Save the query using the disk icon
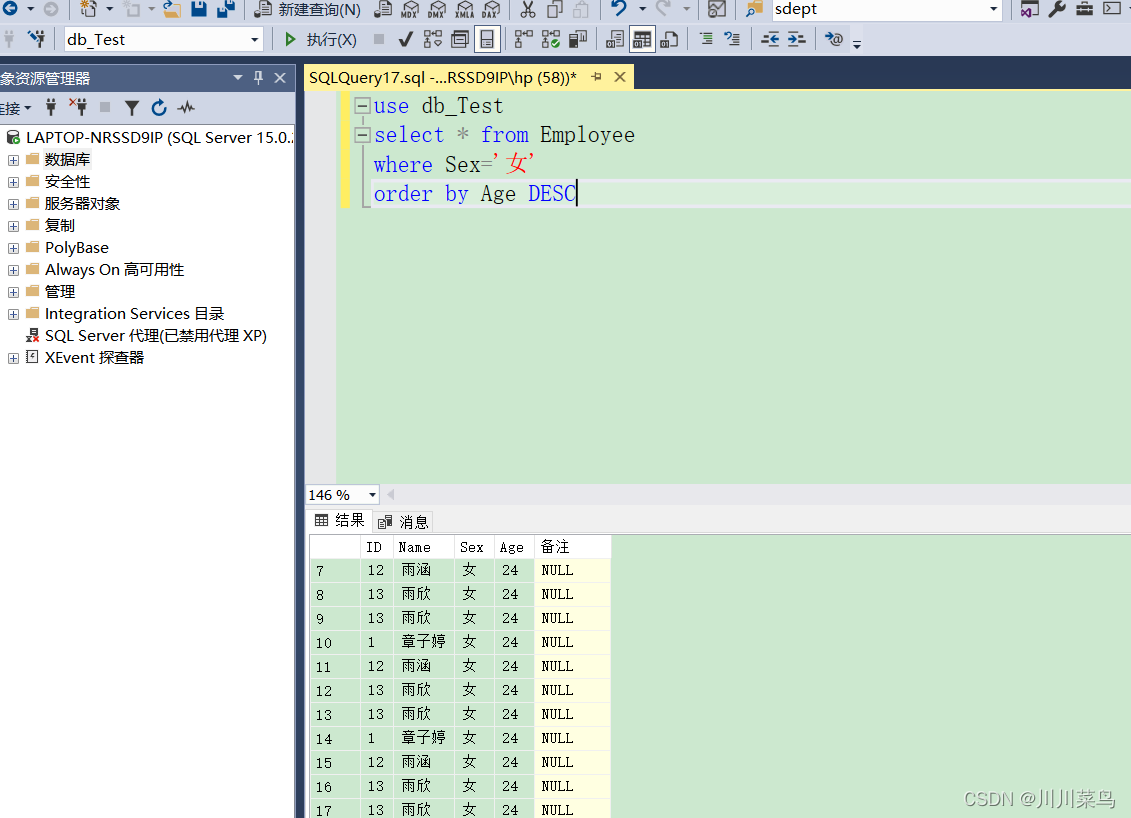The width and height of the screenshot is (1131, 818). point(199,9)
